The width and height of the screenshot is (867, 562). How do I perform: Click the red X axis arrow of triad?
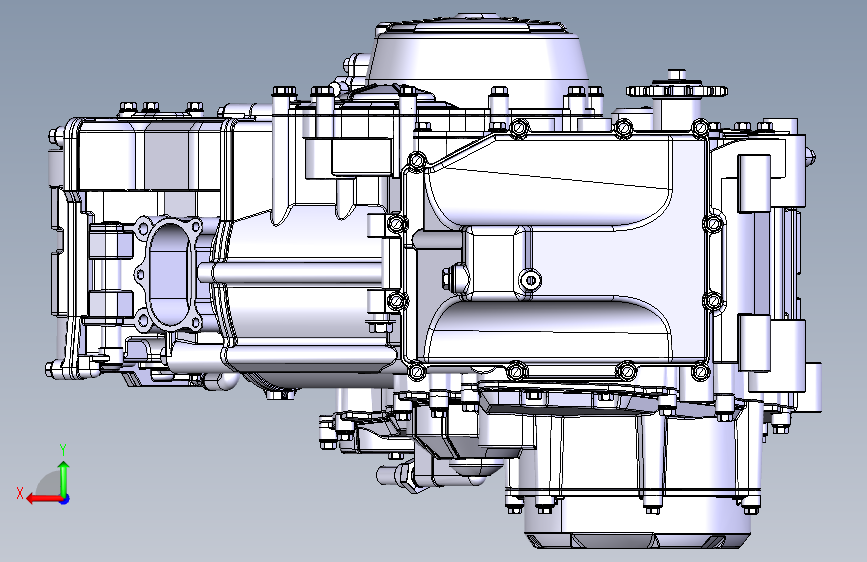[44, 499]
